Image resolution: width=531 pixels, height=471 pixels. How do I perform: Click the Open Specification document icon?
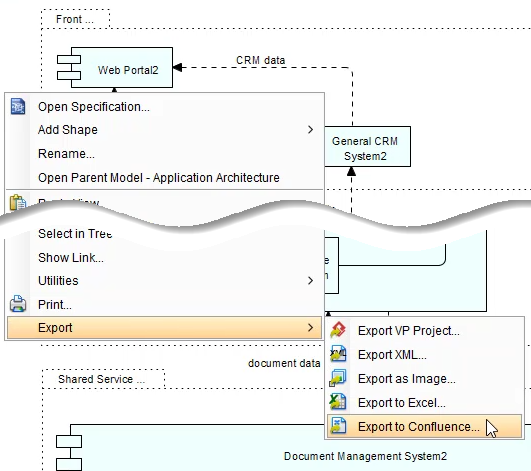18,107
